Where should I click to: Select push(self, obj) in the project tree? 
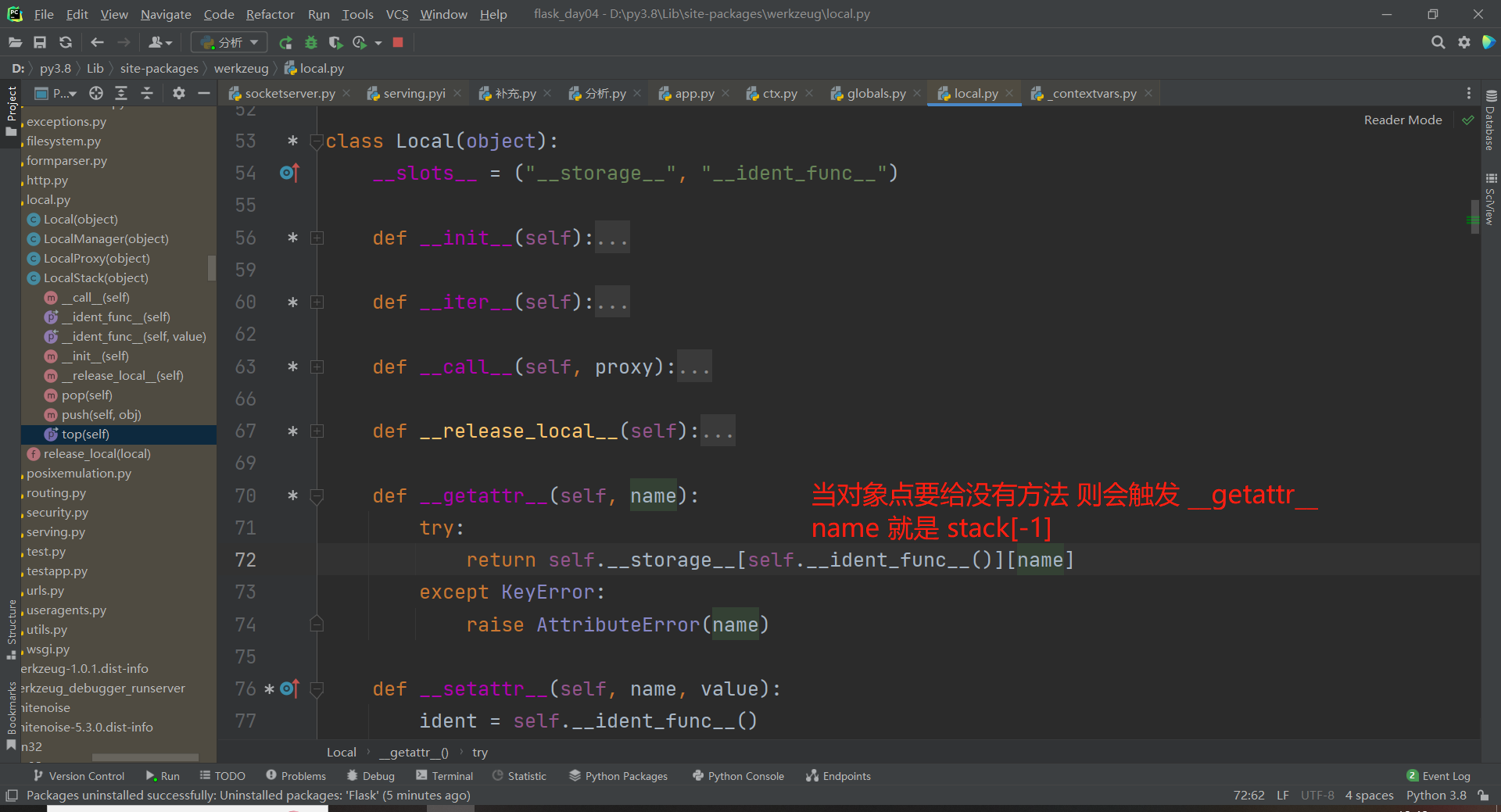pos(102,414)
